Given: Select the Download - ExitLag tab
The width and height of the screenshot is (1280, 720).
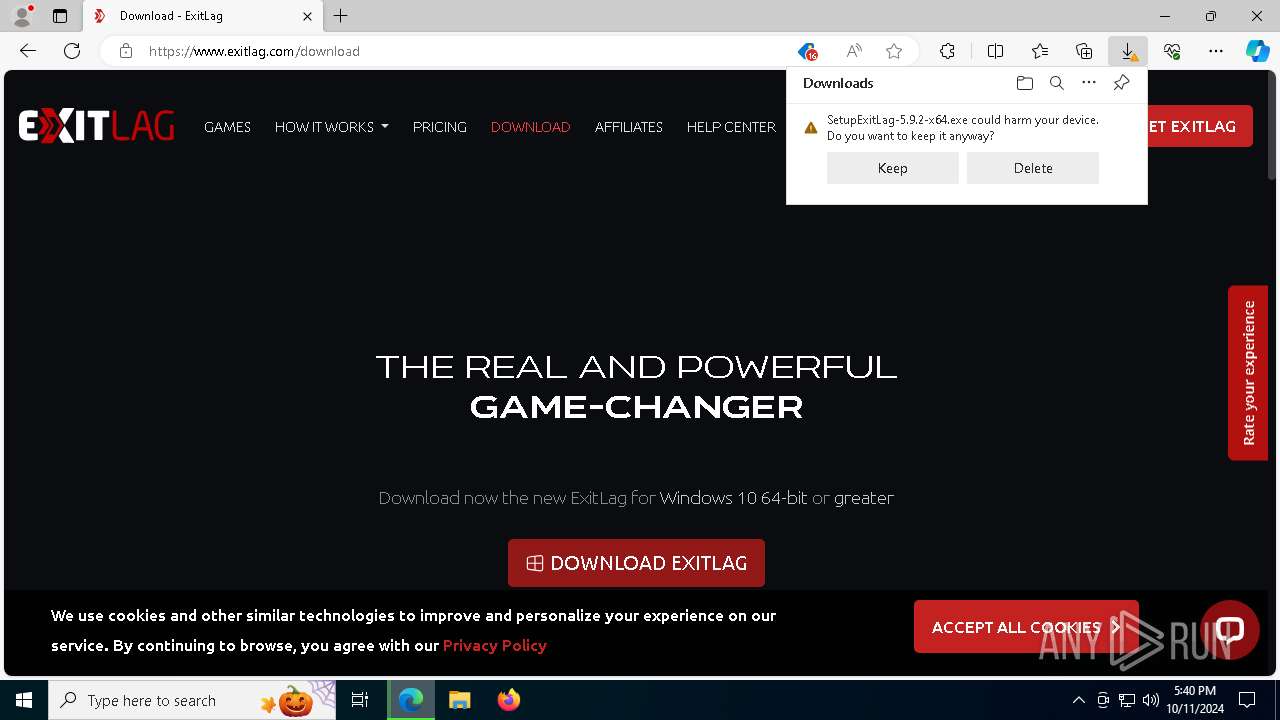Looking at the screenshot, I should click(x=200, y=16).
